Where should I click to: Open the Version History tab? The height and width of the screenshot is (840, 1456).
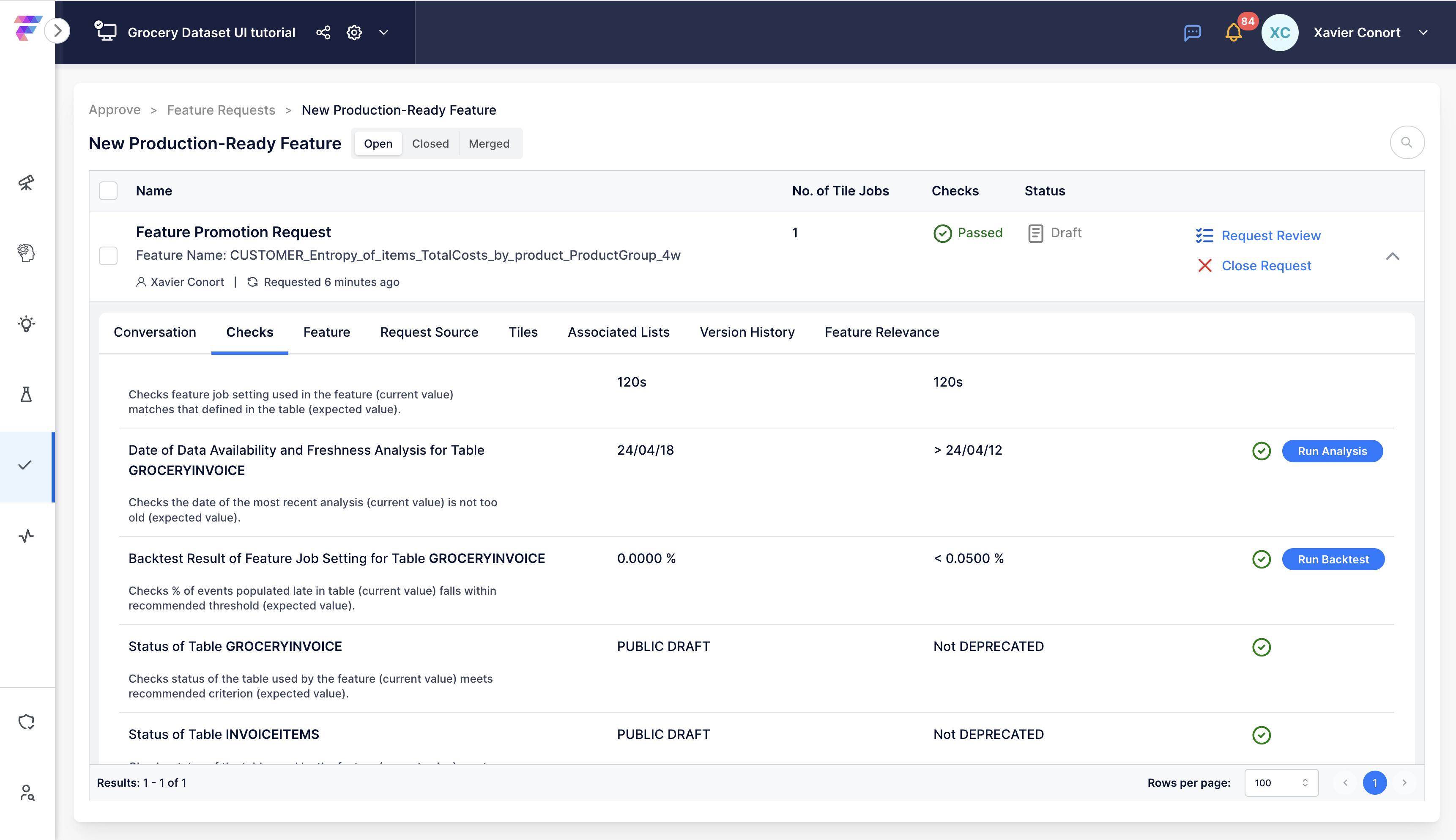point(747,332)
